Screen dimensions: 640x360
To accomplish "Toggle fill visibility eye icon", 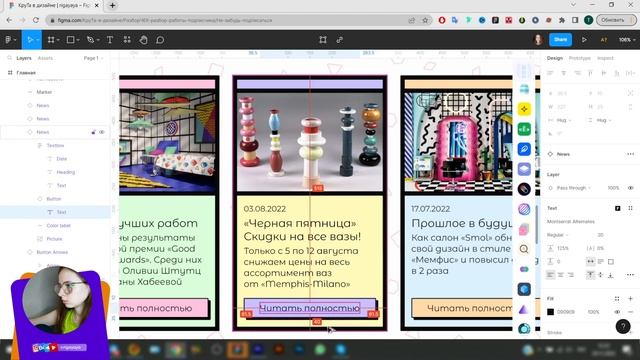I will pos(617,312).
